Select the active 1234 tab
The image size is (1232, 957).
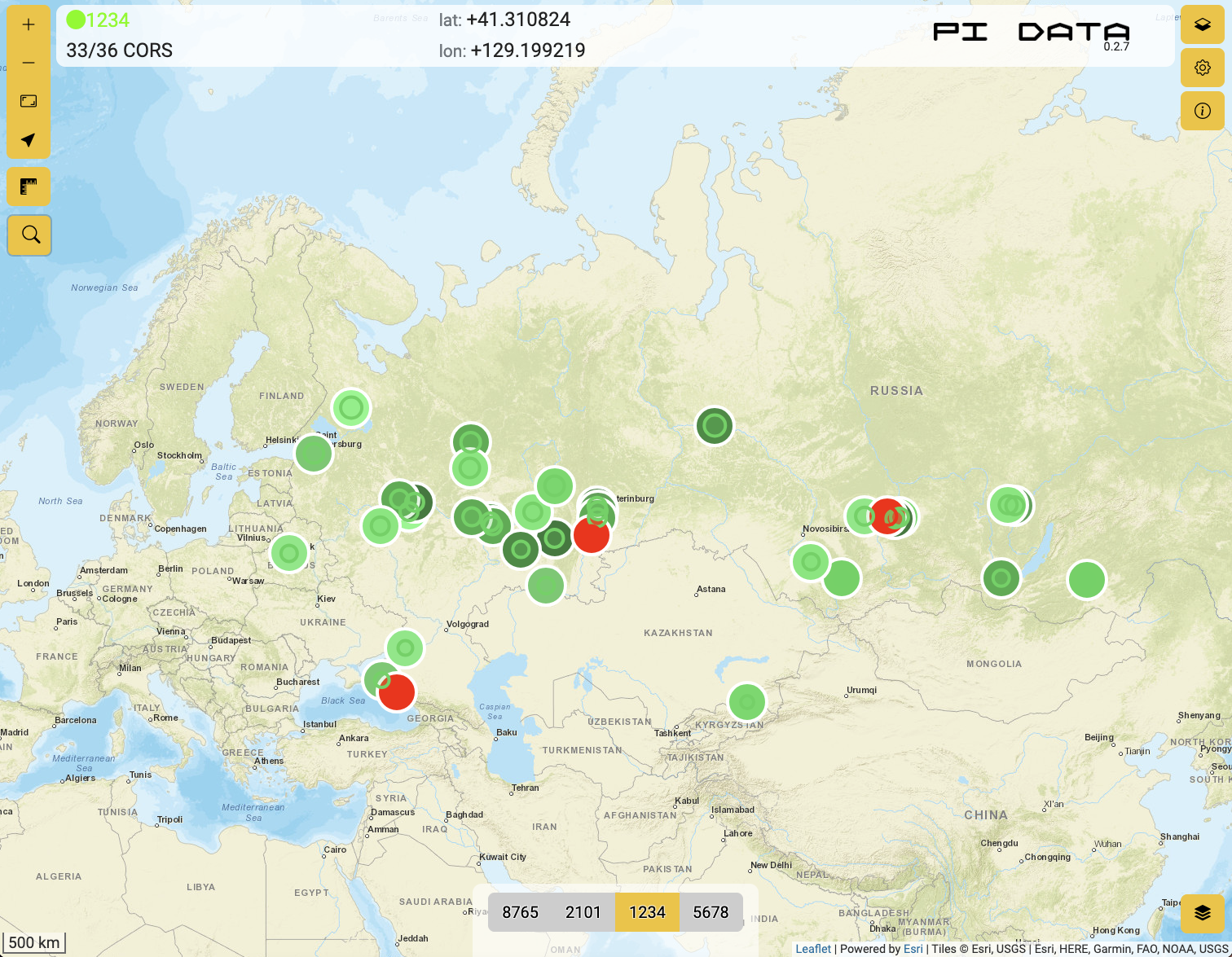647,912
